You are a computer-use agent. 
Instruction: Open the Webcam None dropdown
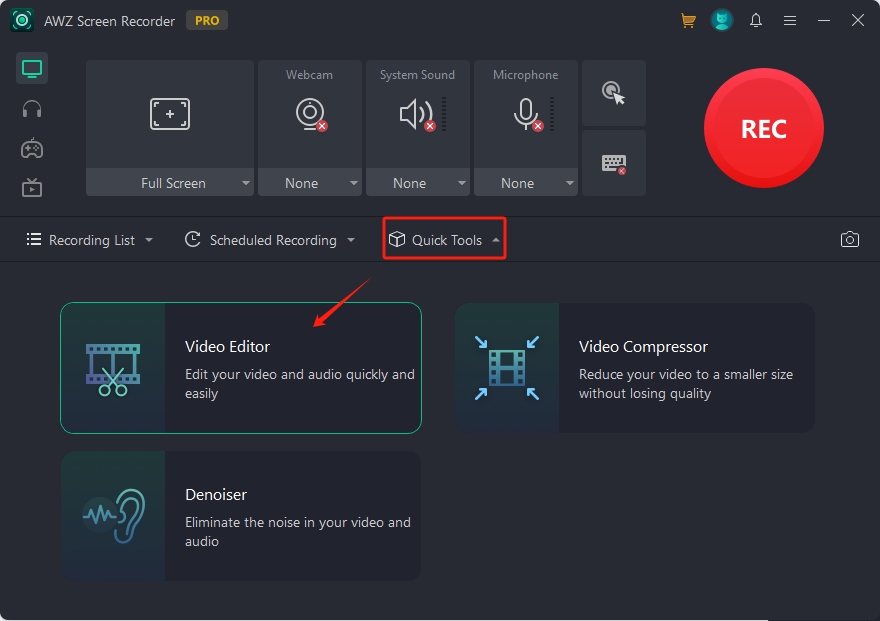pyautogui.click(x=310, y=183)
